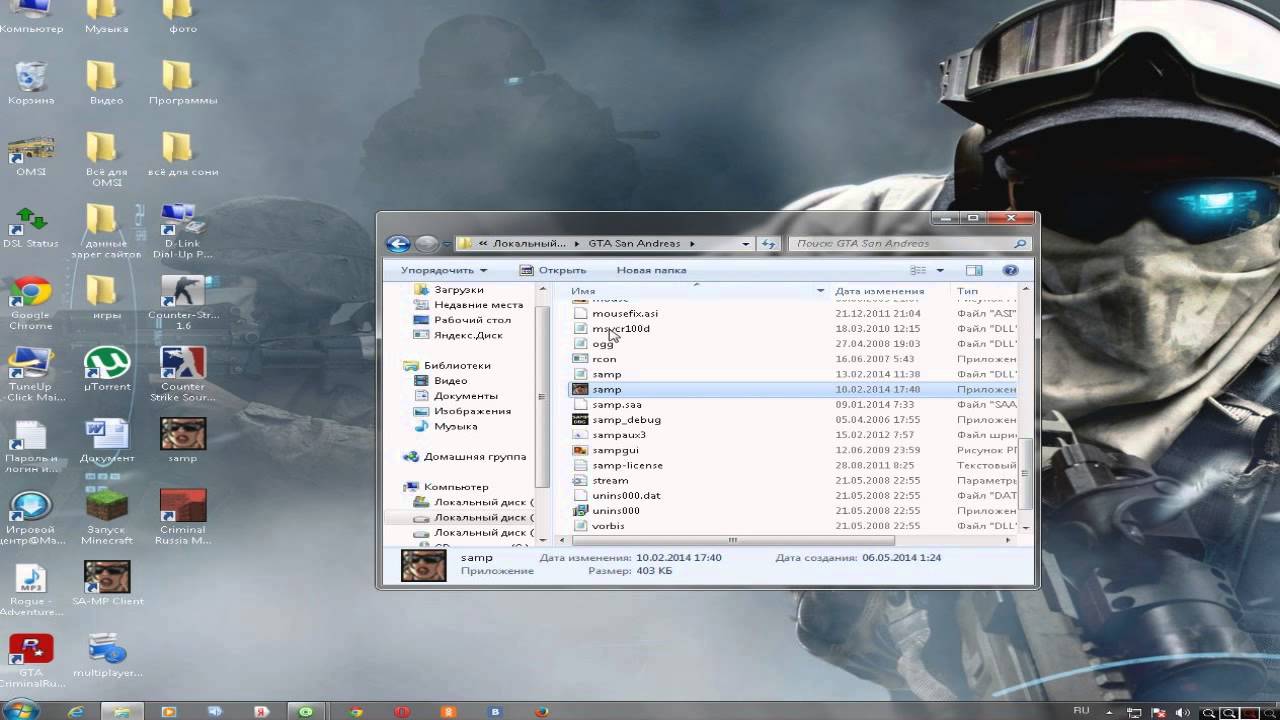The width and height of the screenshot is (1280, 720).
Task: Click the Новая папка button
Action: coord(651,270)
